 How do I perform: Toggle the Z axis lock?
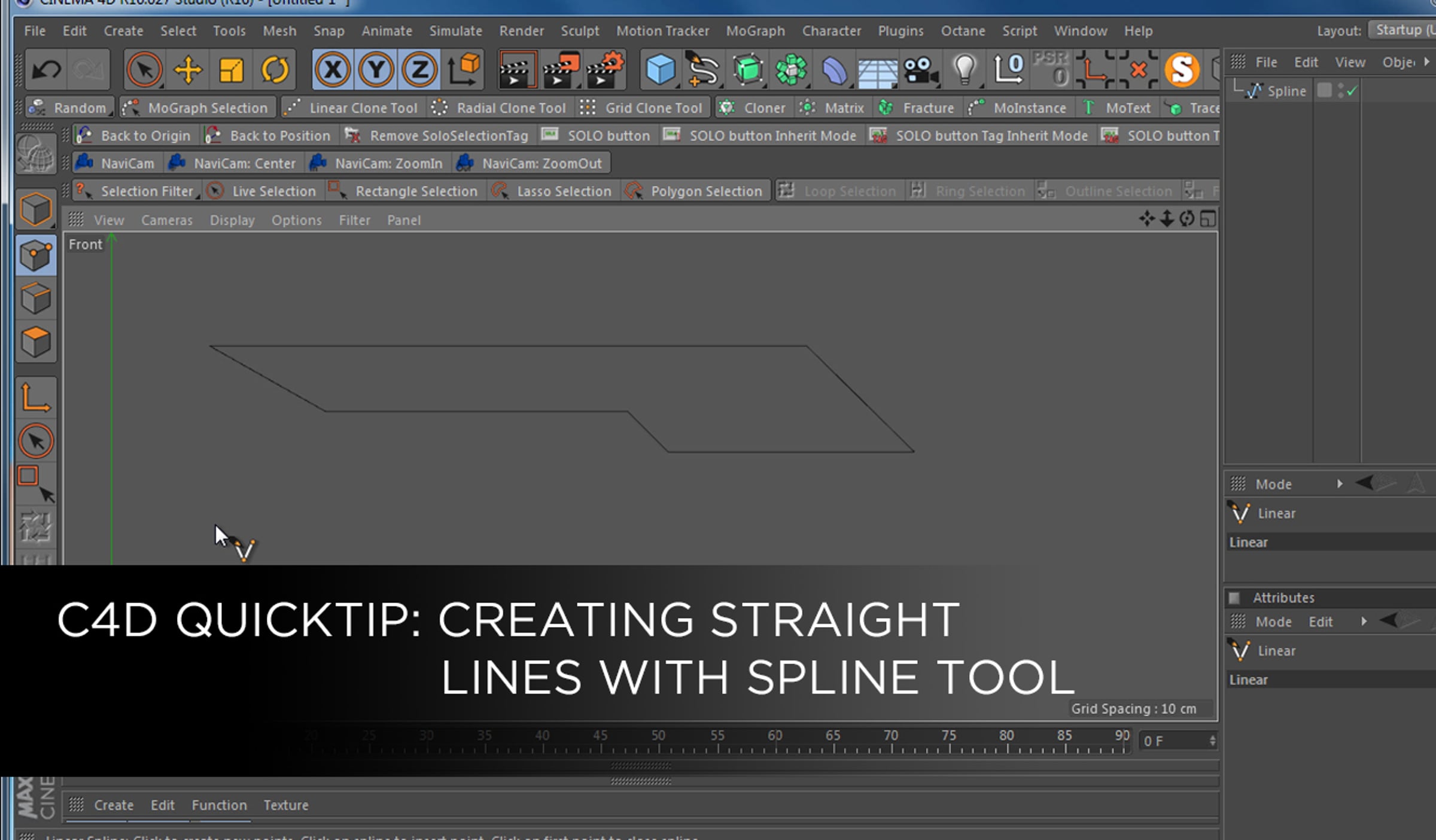tap(419, 70)
